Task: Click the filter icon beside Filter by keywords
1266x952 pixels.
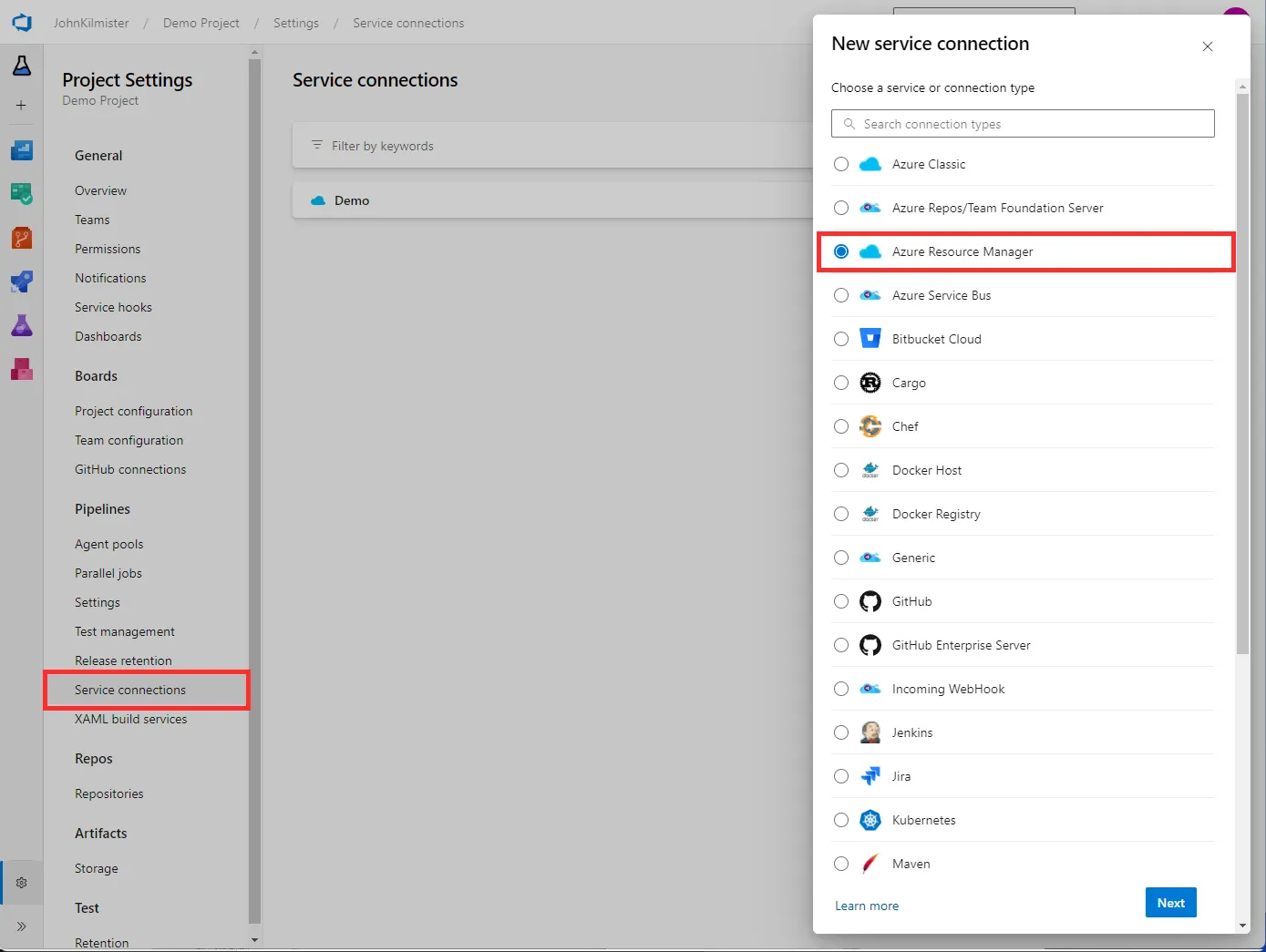Action: pos(317,145)
